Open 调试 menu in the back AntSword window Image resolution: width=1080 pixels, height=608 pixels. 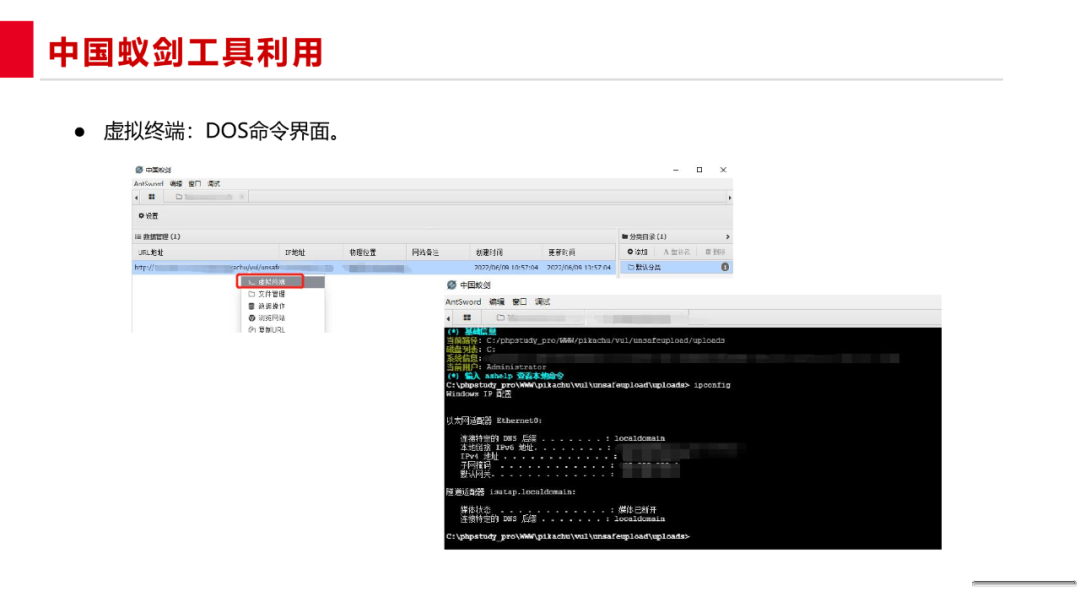pos(214,184)
